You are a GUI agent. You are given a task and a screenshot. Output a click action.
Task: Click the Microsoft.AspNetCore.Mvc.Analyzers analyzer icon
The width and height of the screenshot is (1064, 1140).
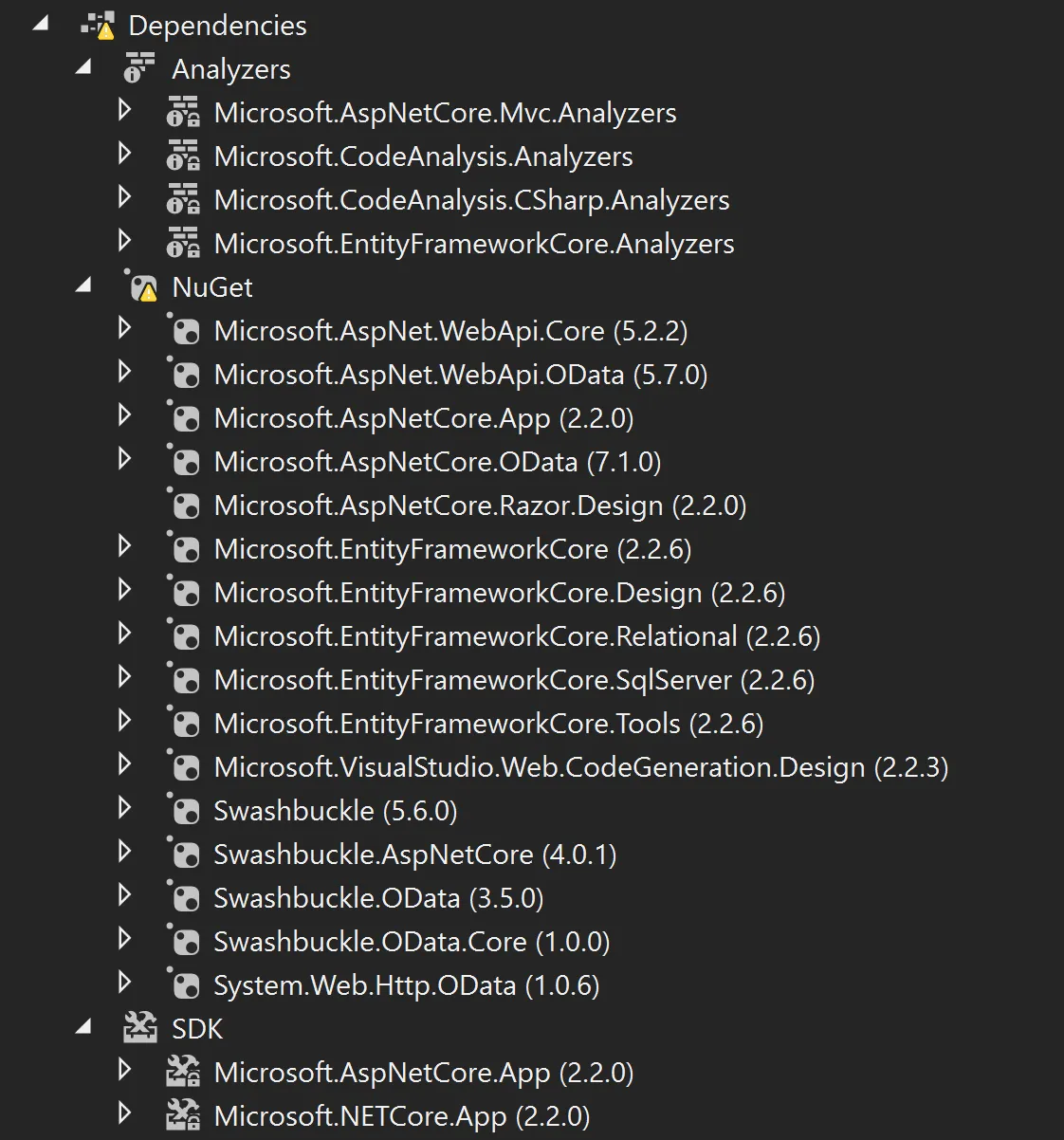pyautogui.click(x=183, y=113)
